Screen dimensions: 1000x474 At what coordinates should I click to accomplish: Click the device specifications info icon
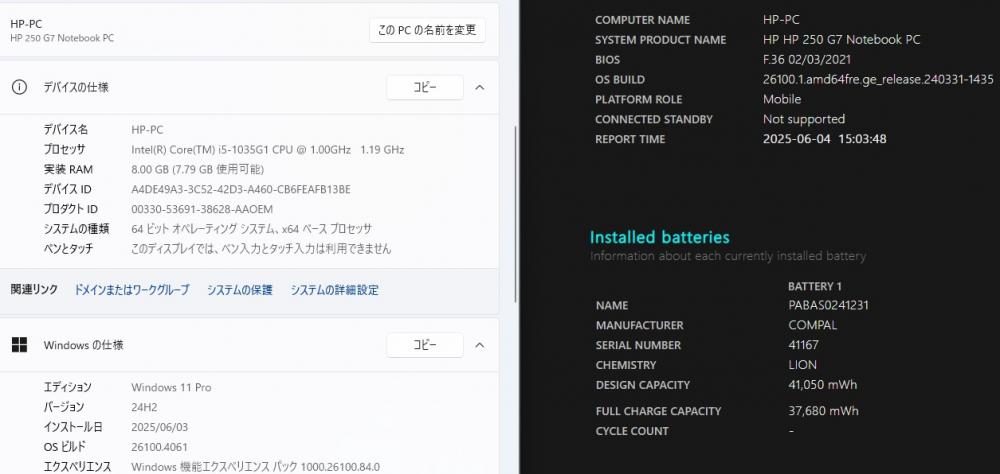pos(19,87)
